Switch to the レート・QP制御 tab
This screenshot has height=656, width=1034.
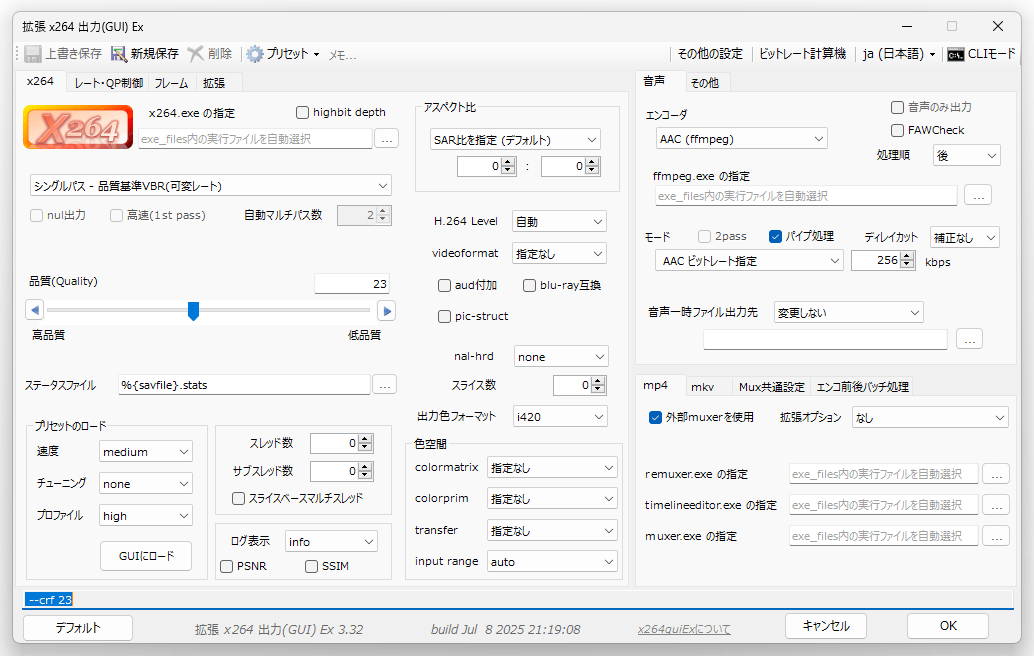(x=108, y=83)
